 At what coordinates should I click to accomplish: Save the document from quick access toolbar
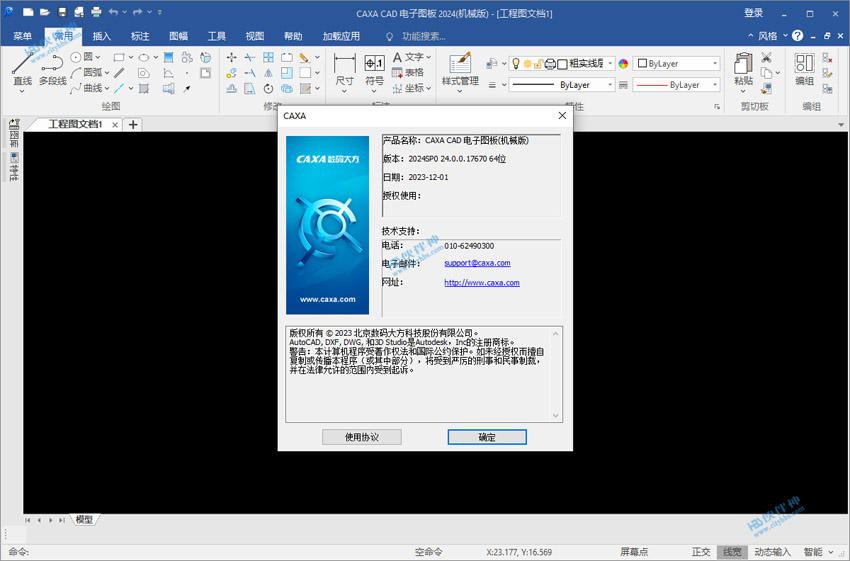click(62, 12)
